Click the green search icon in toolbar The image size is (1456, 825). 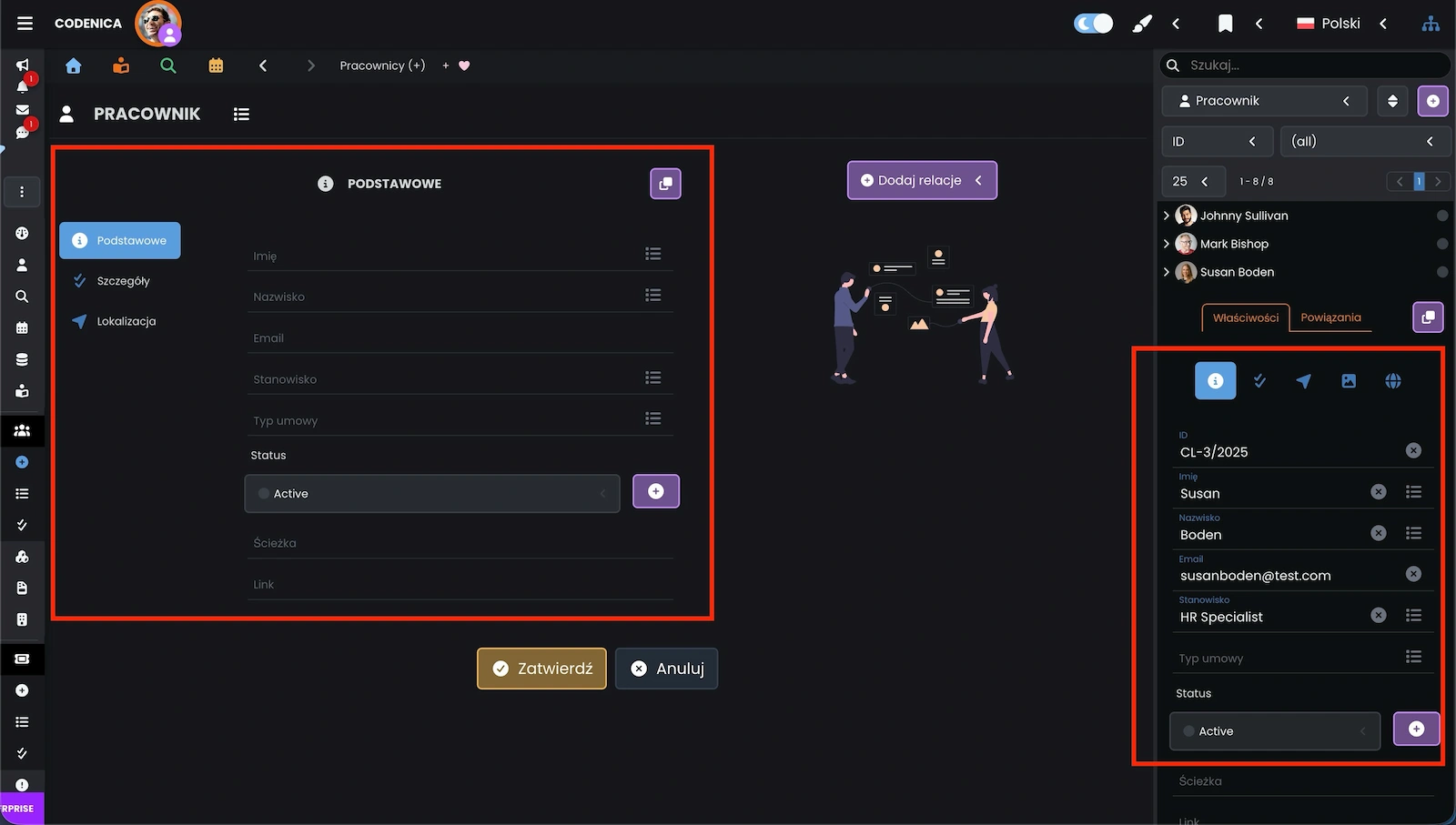(x=168, y=65)
